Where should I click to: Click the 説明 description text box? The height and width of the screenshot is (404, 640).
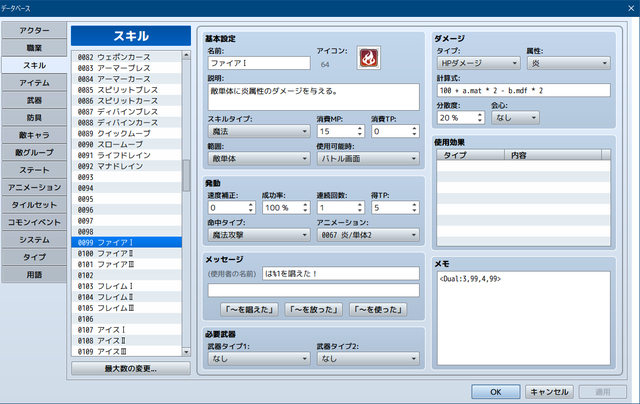313,97
